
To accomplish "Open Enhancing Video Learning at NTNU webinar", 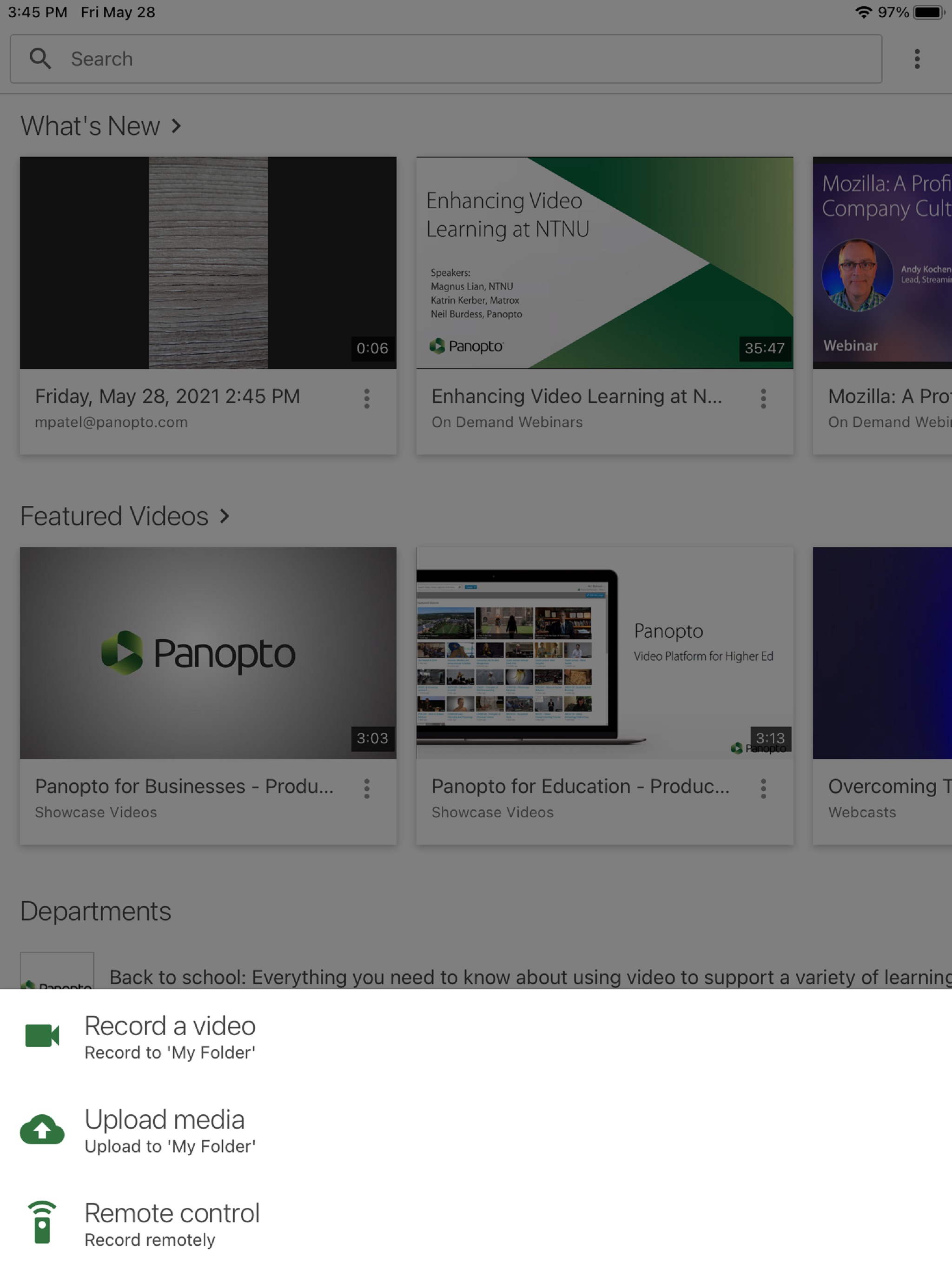I will tap(604, 262).
